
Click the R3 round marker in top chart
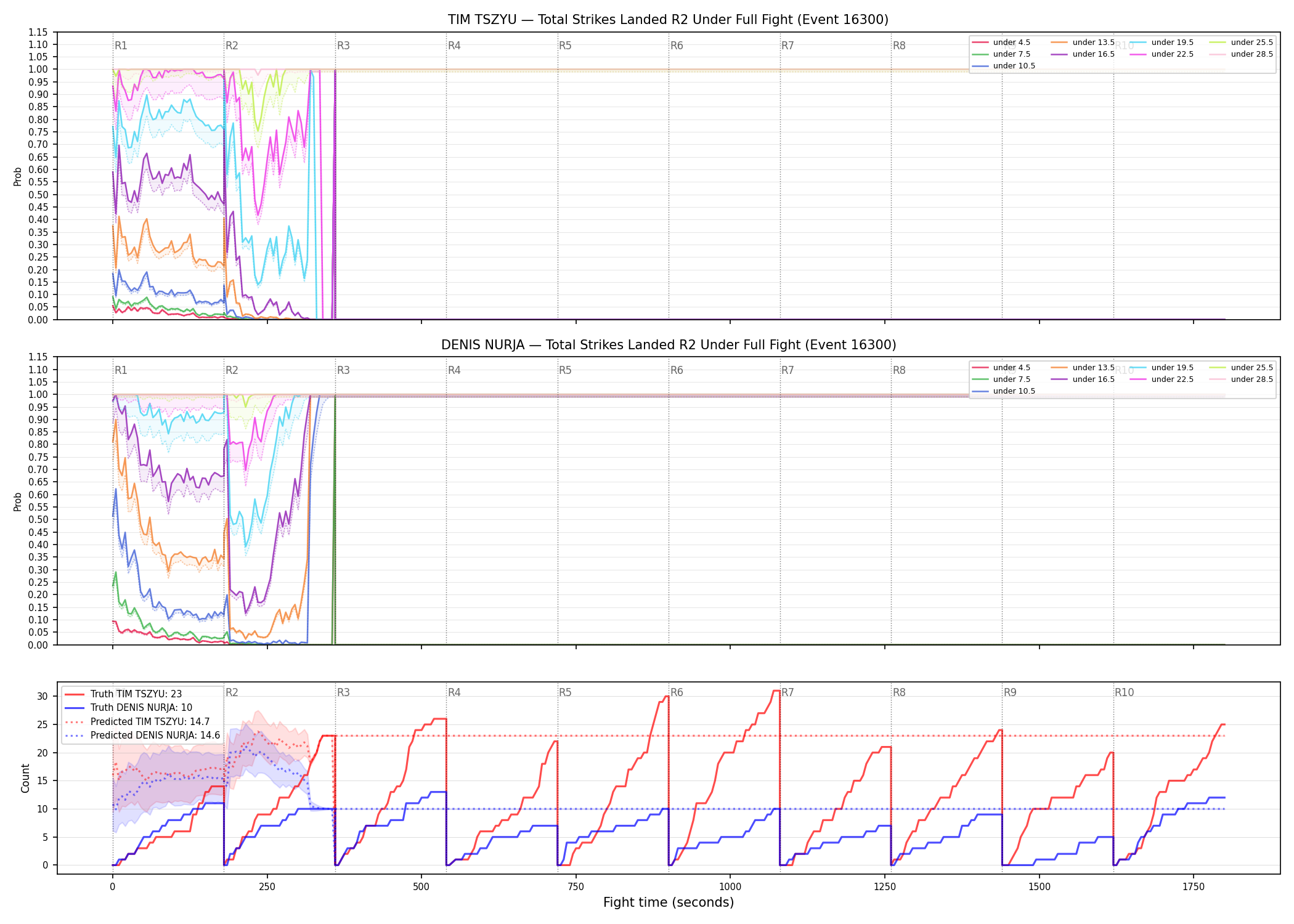click(343, 46)
